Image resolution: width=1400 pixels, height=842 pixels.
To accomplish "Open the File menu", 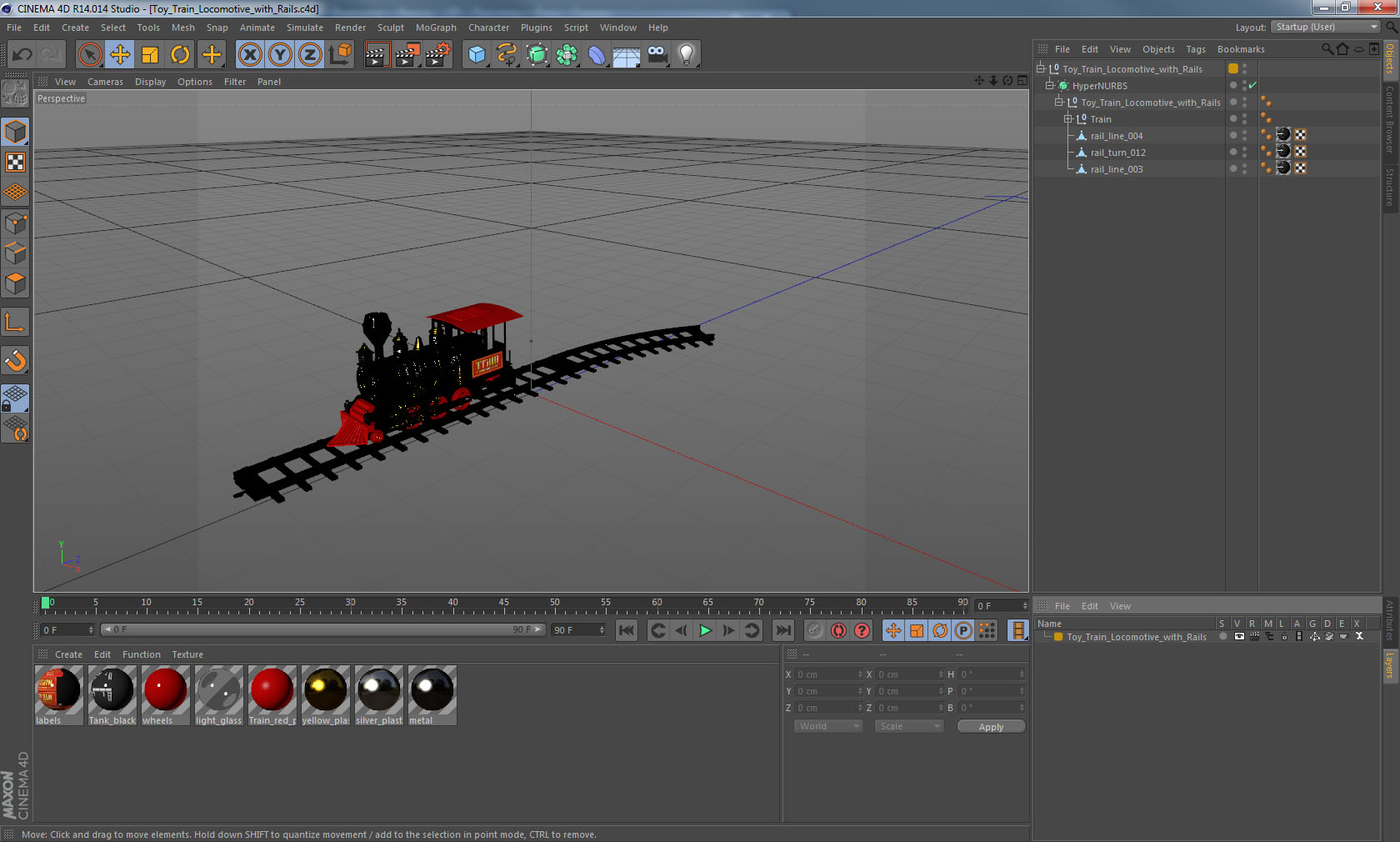I will click(x=14, y=28).
